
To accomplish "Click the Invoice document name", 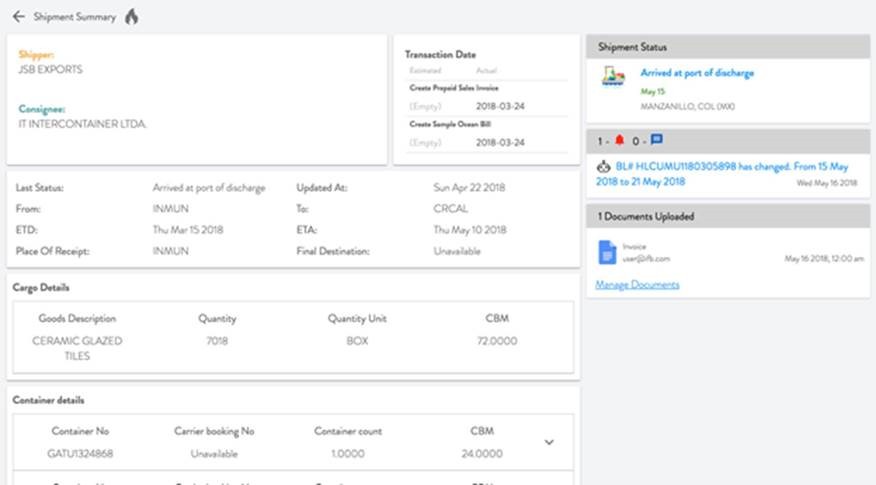I will (634, 246).
